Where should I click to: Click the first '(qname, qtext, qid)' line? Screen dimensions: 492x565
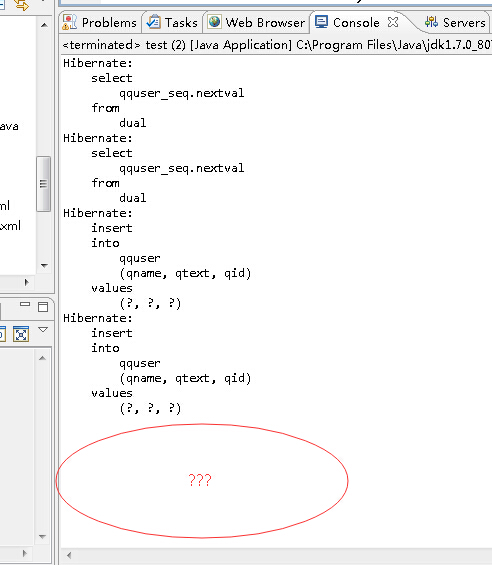click(185, 273)
